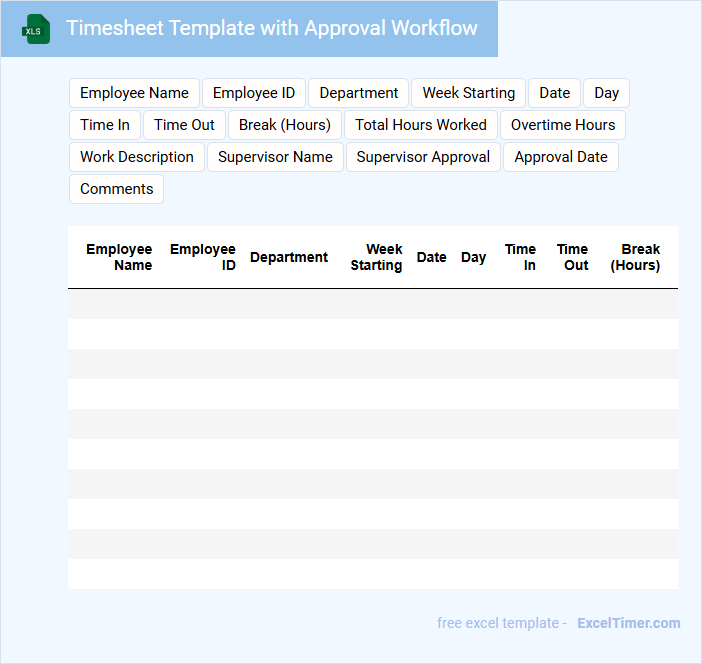Choose the Work Description tag
Image resolution: width=702 pixels, height=664 pixels.
tap(137, 157)
